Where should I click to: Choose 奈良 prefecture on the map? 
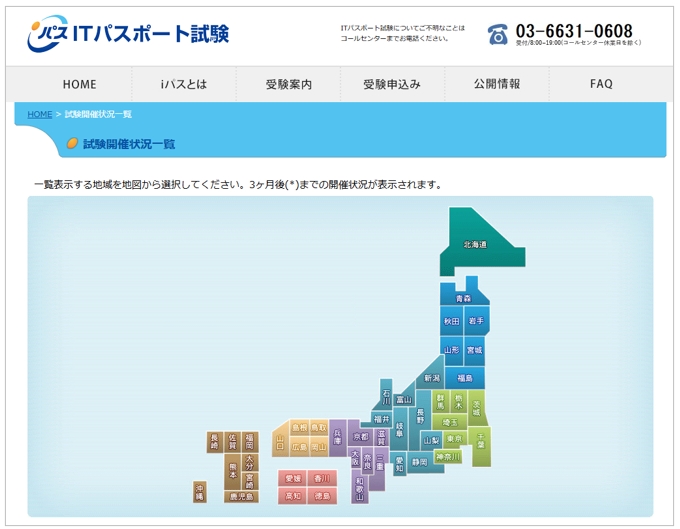click(367, 461)
